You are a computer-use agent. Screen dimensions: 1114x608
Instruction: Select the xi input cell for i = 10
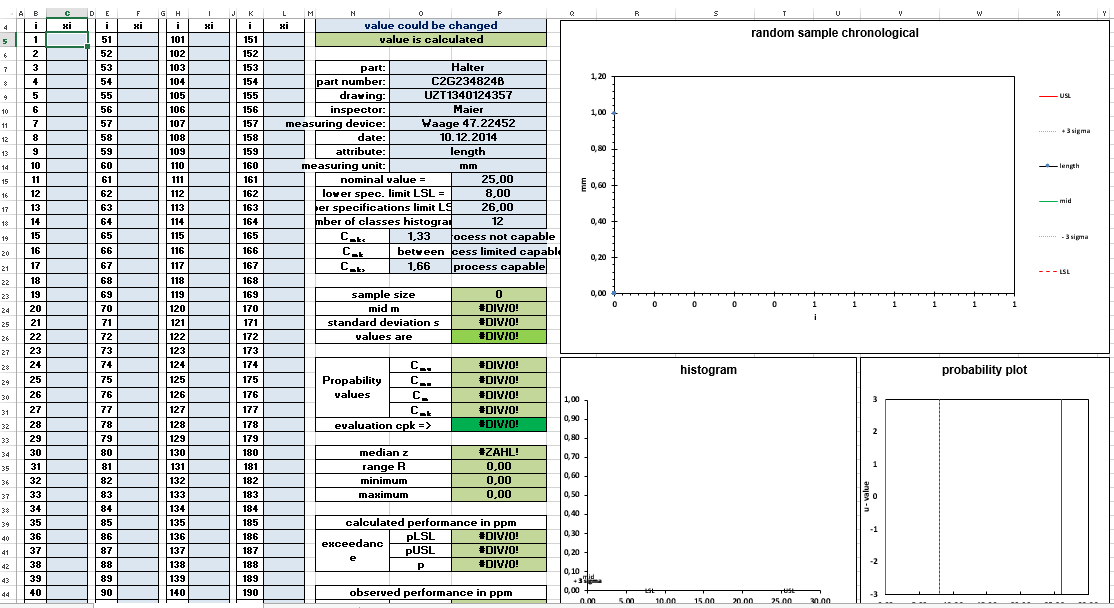67,165
